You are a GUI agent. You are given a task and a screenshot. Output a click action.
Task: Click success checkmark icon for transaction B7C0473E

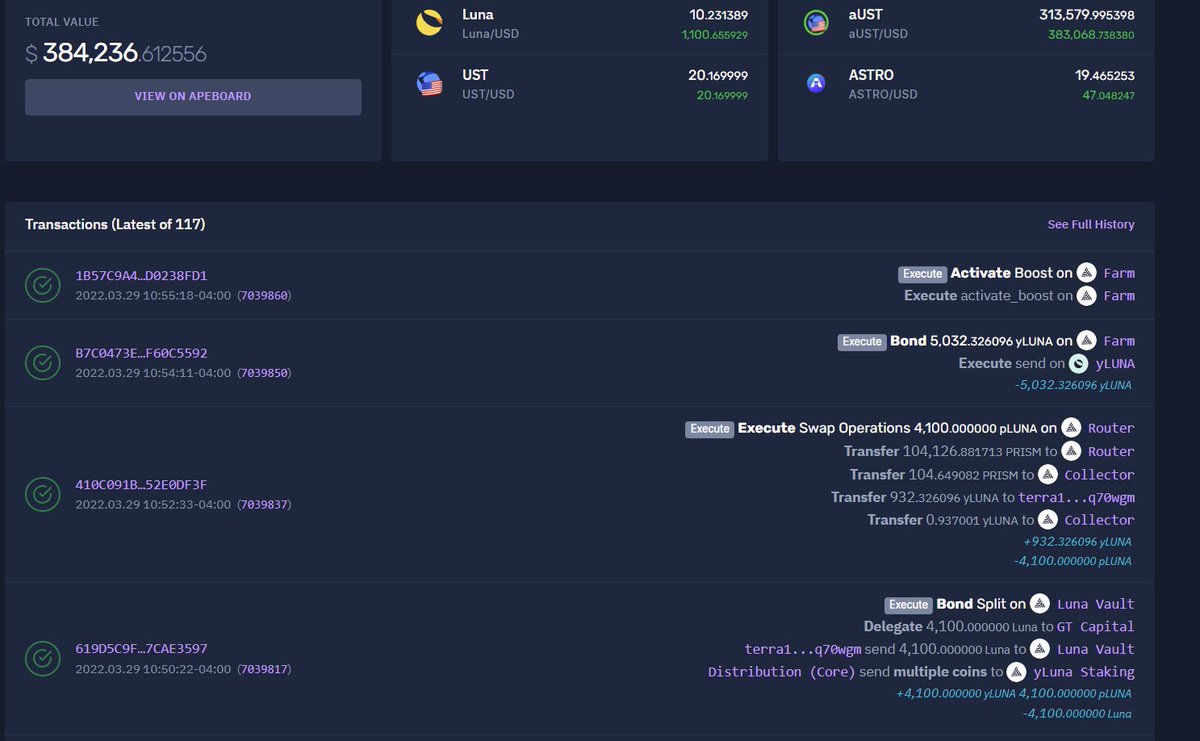point(42,362)
